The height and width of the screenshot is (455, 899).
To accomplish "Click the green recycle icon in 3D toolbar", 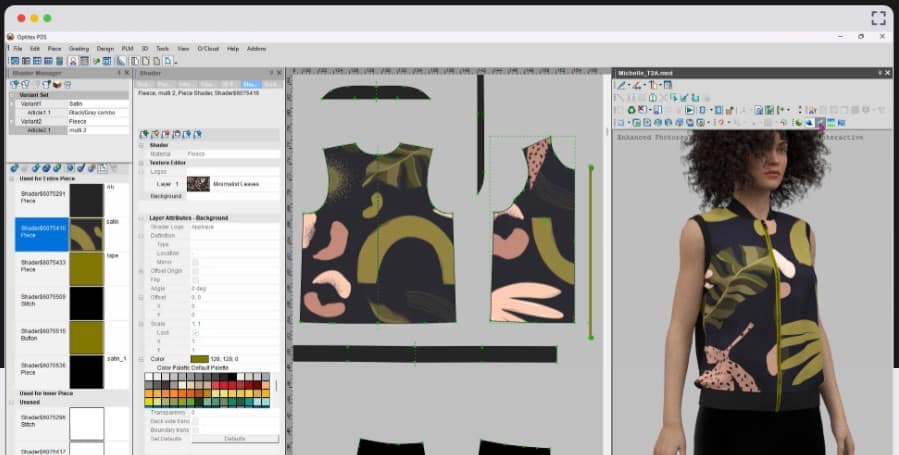I will tap(631, 110).
